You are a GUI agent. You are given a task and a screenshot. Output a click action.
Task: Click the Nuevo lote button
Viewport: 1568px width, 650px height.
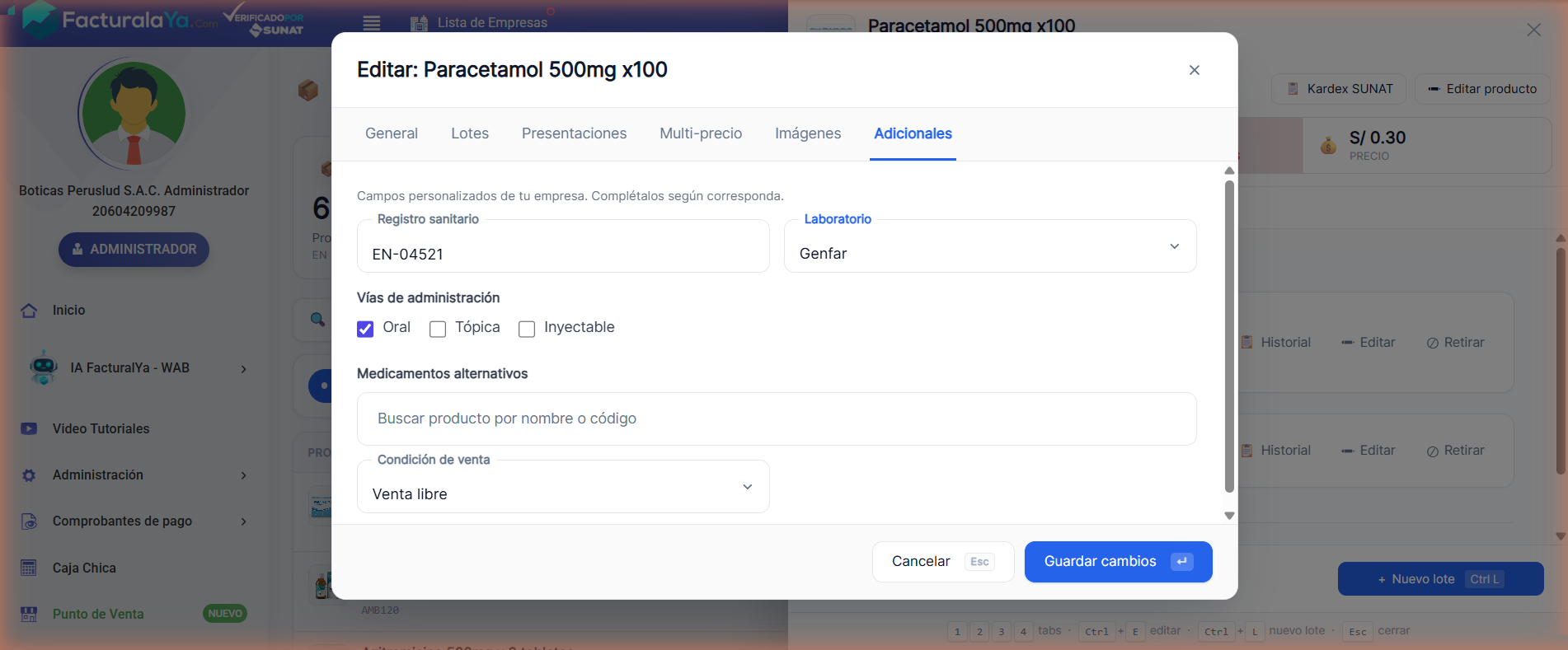tap(1440, 579)
